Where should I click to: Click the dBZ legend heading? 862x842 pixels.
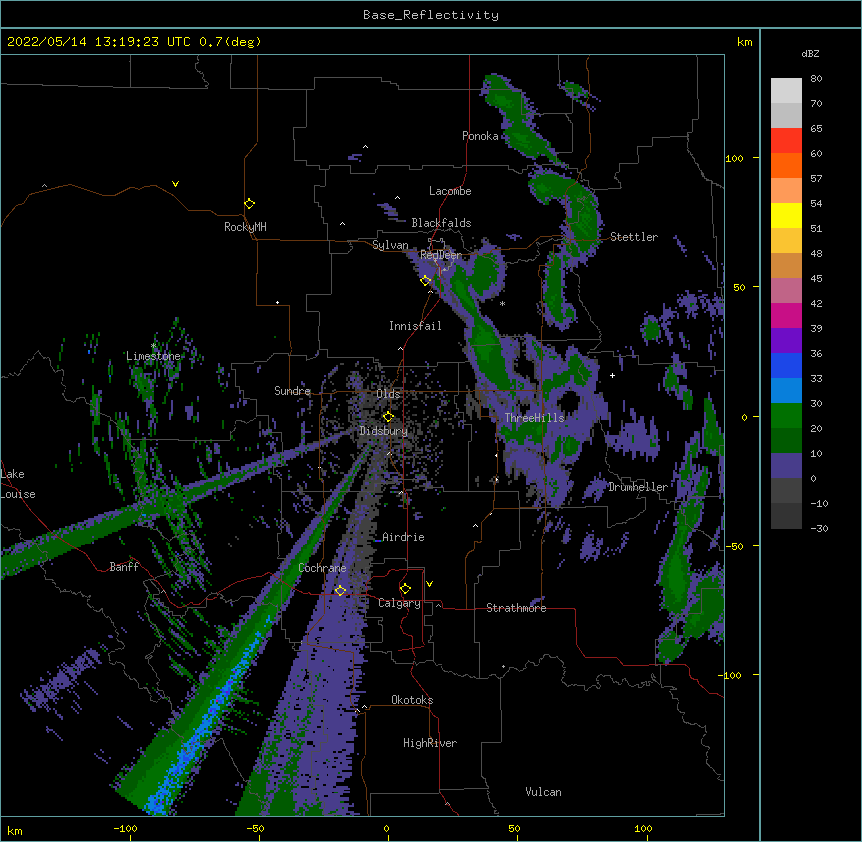coord(810,54)
